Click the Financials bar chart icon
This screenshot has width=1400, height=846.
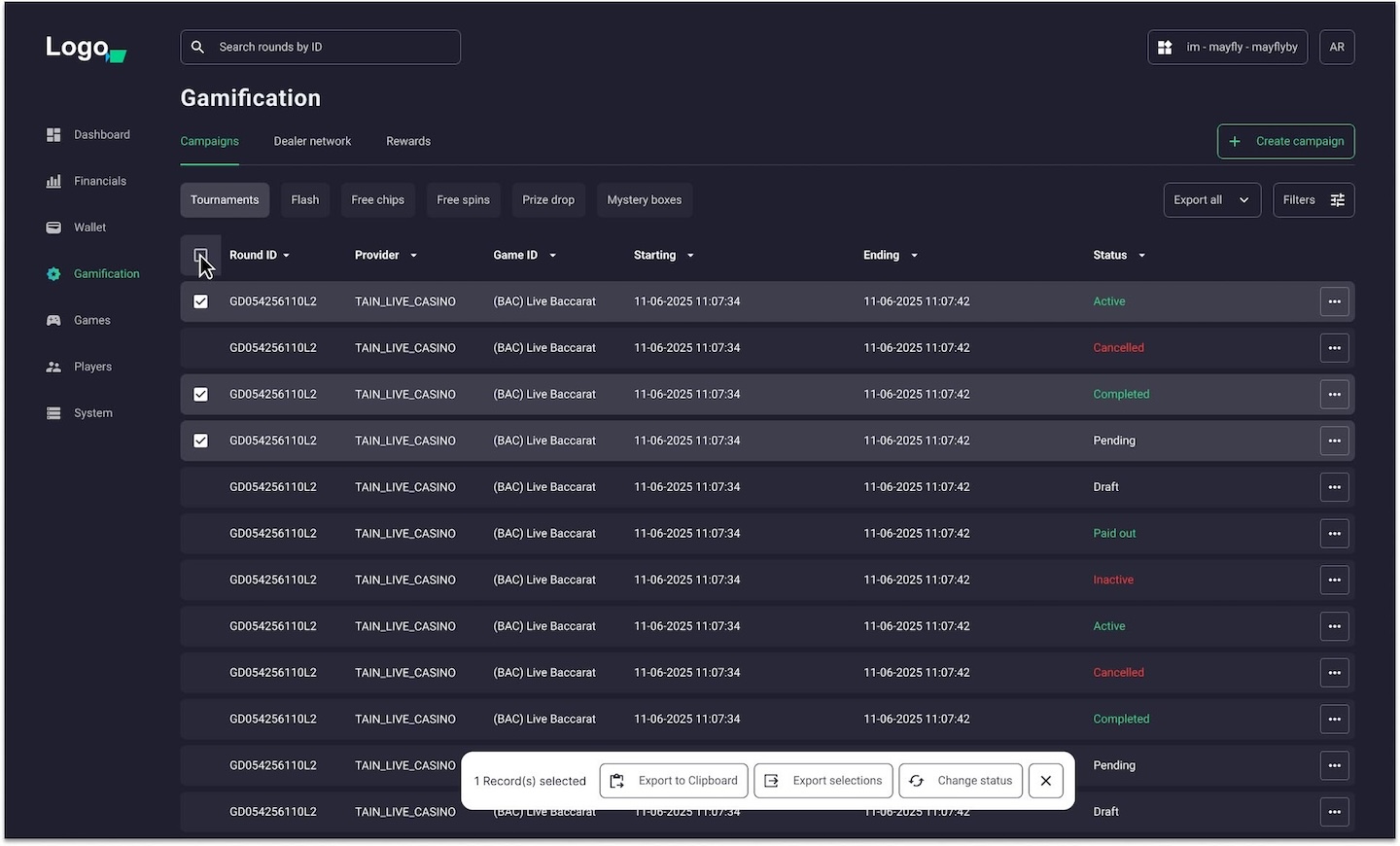[x=53, y=182]
